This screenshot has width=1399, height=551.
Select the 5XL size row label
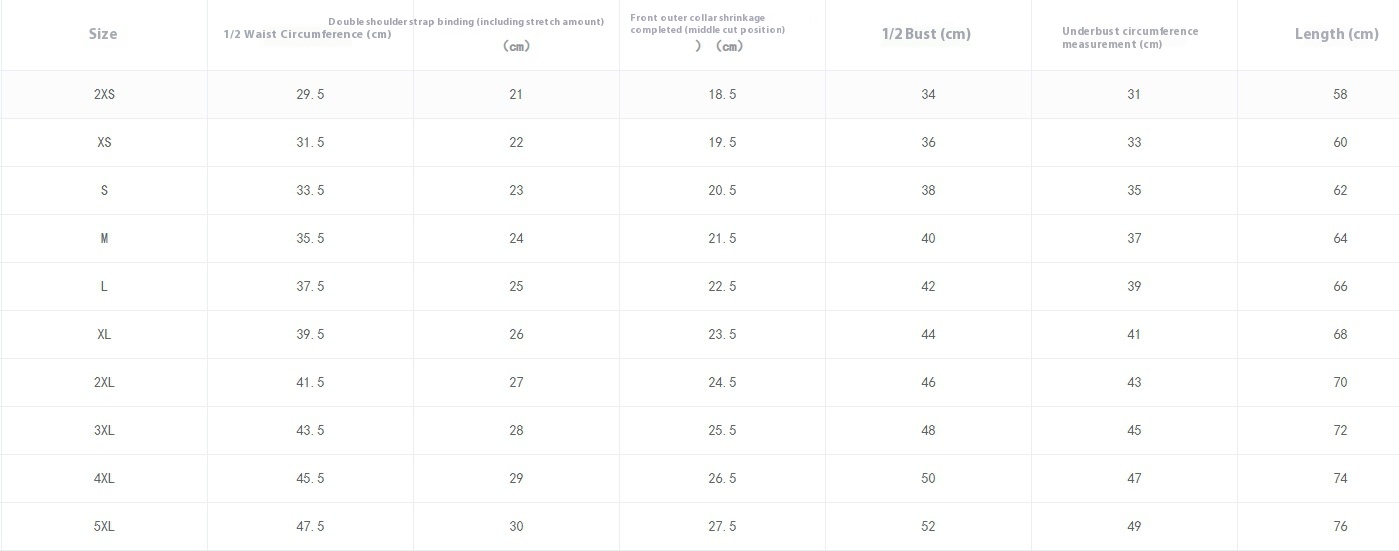(104, 526)
